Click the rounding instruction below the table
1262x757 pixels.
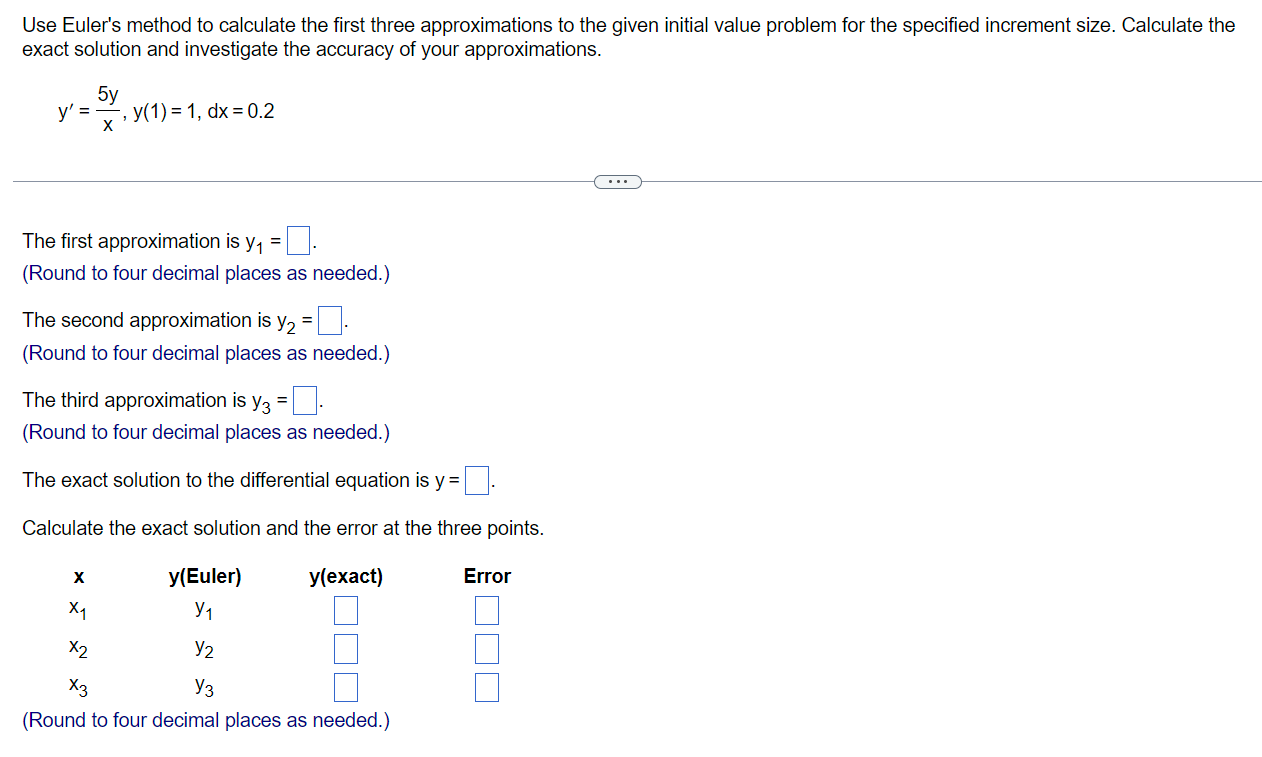click(205, 720)
